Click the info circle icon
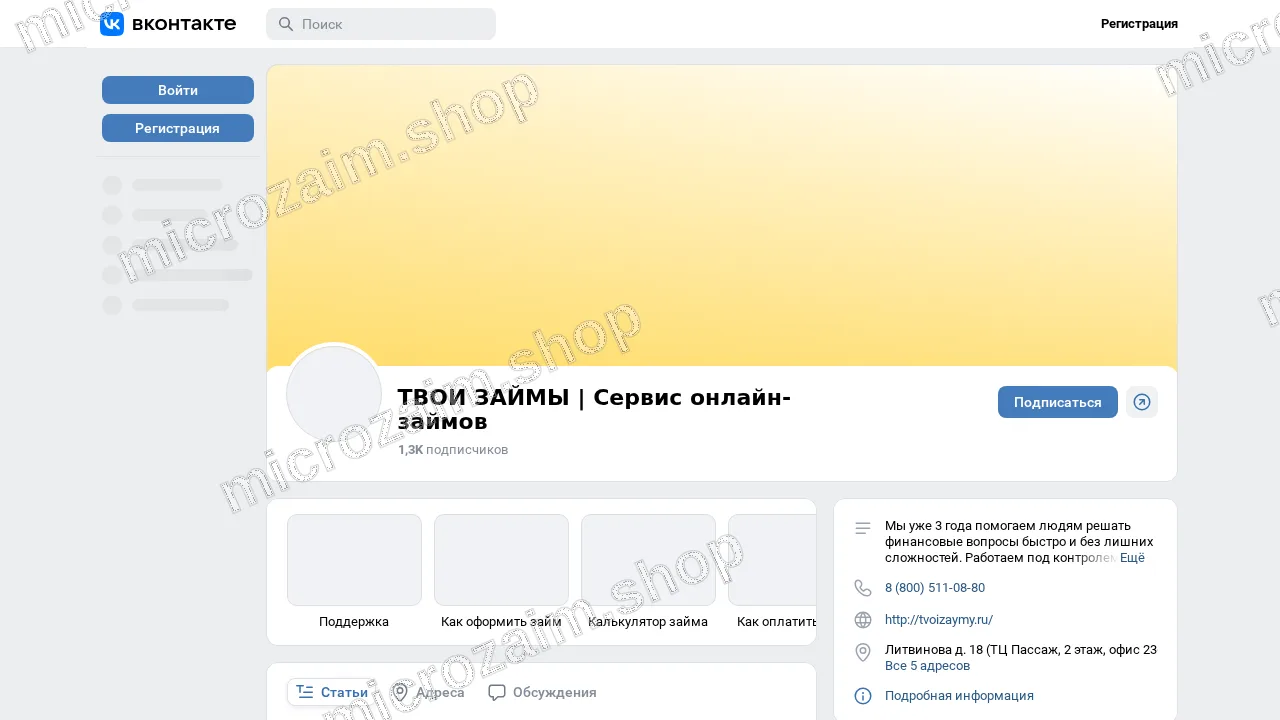The height and width of the screenshot is (720, 1280). [863, 696]
